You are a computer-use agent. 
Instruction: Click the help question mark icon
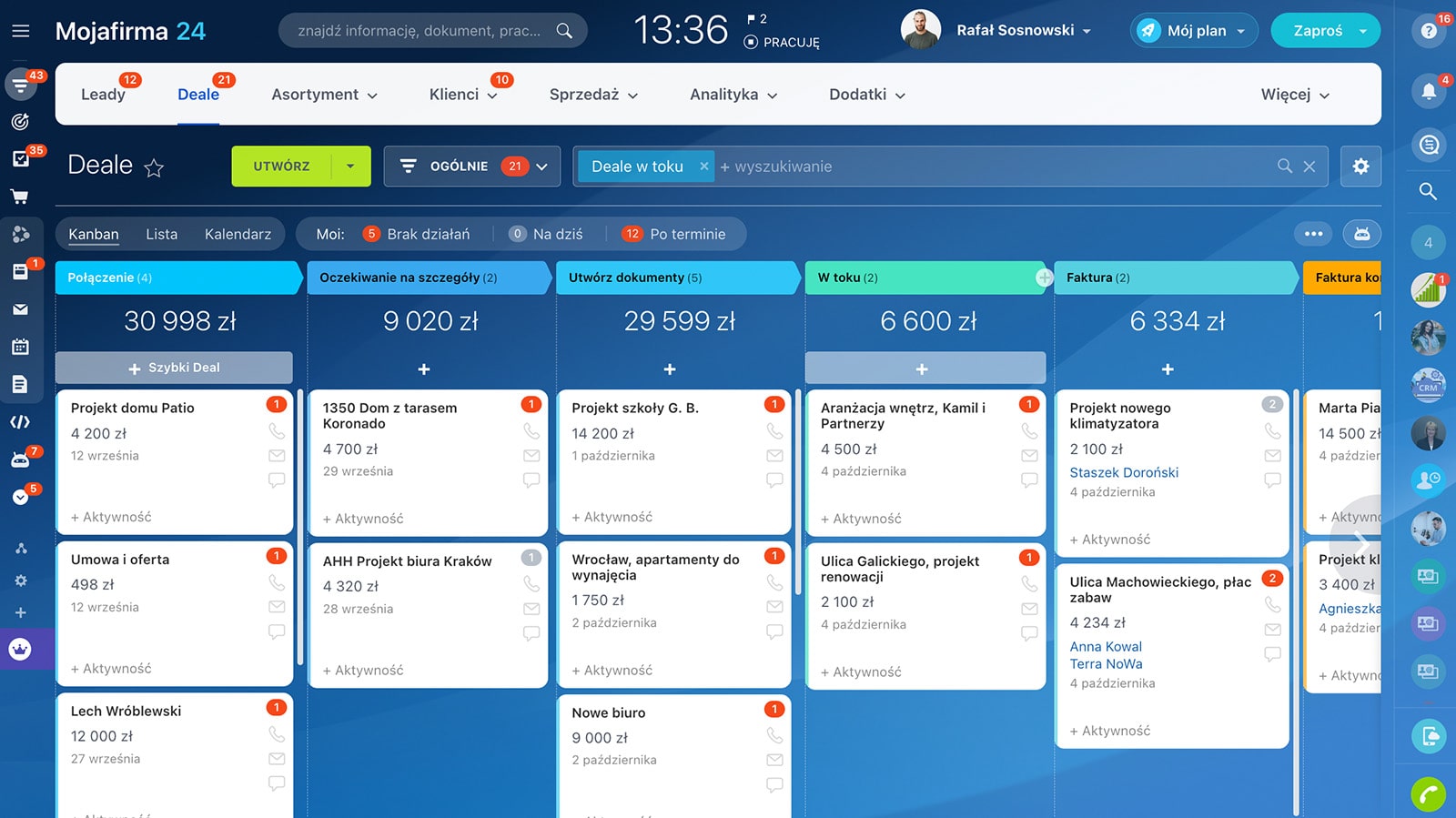point(1428,31)
